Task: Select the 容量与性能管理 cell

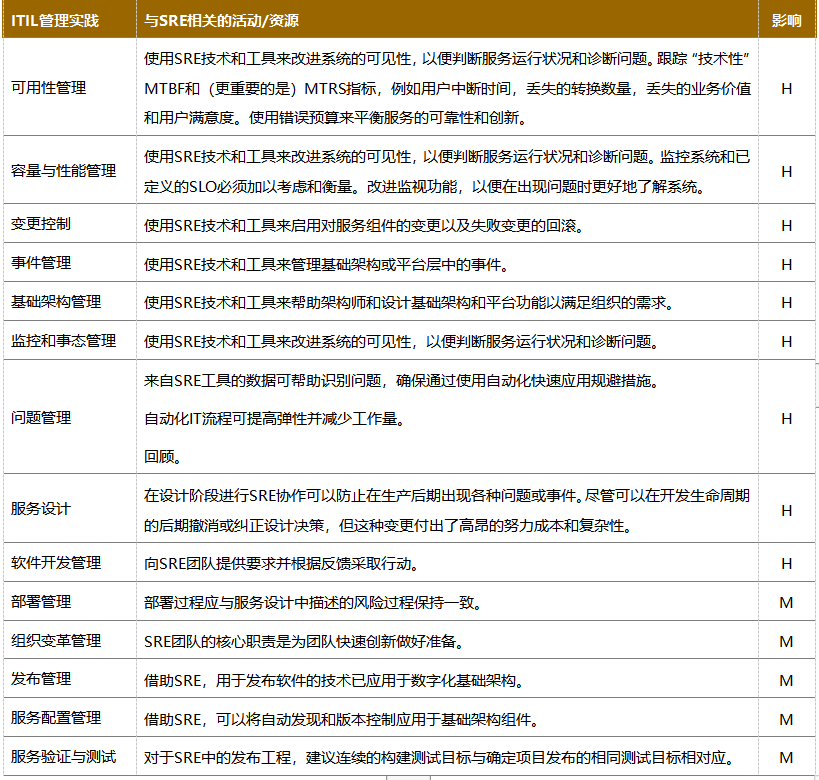Action: [63, 171]
